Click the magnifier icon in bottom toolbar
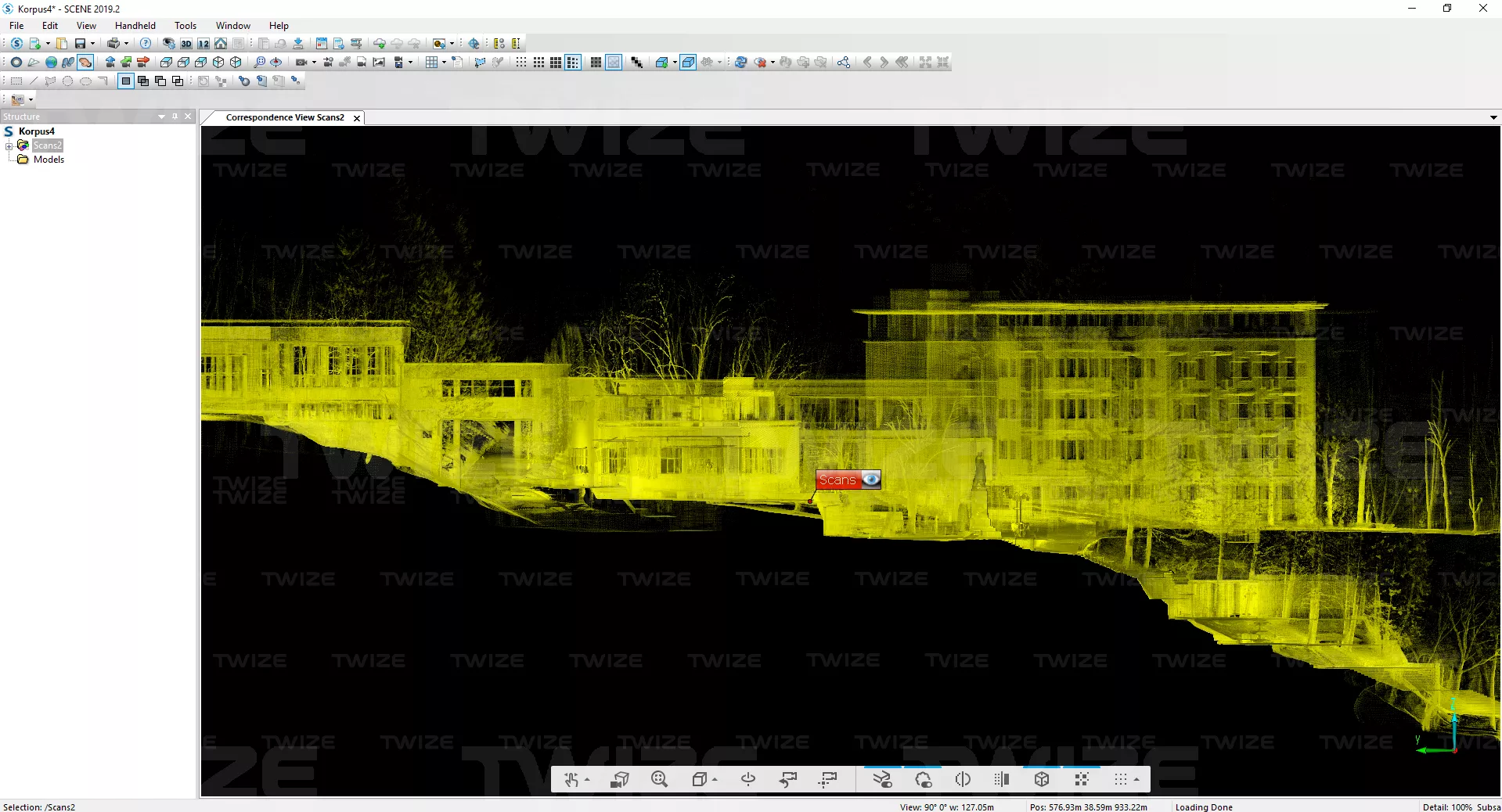1502x812 pixels. click(659, 779)
